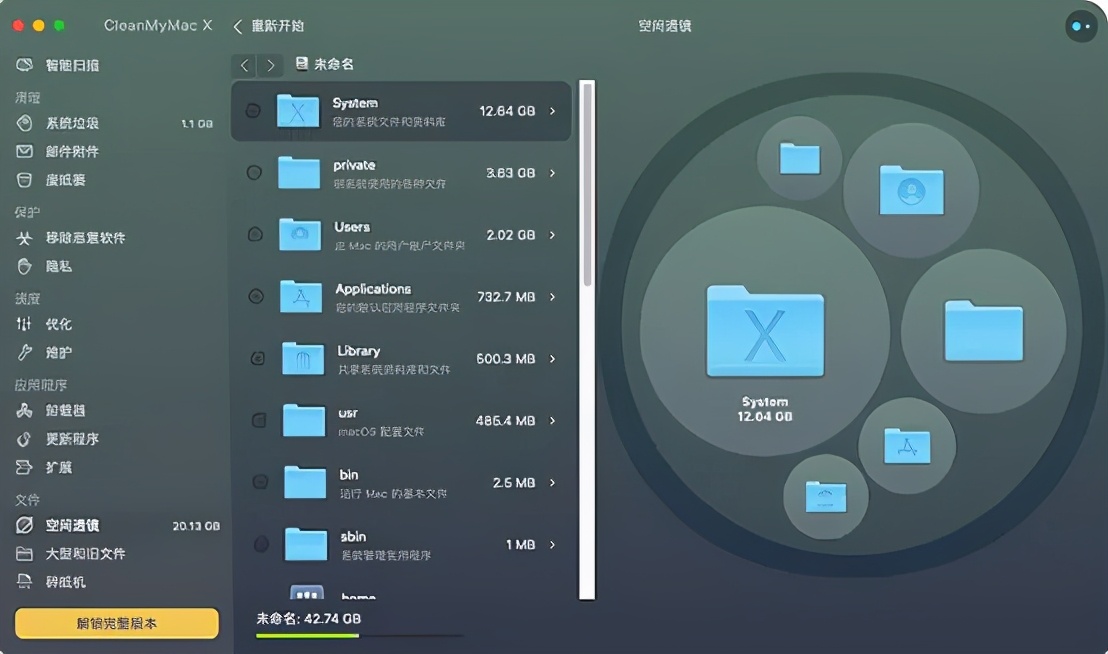Screen dimensions: 1108x654
Task: Tick the usr row selection circle
Action: 259,420
